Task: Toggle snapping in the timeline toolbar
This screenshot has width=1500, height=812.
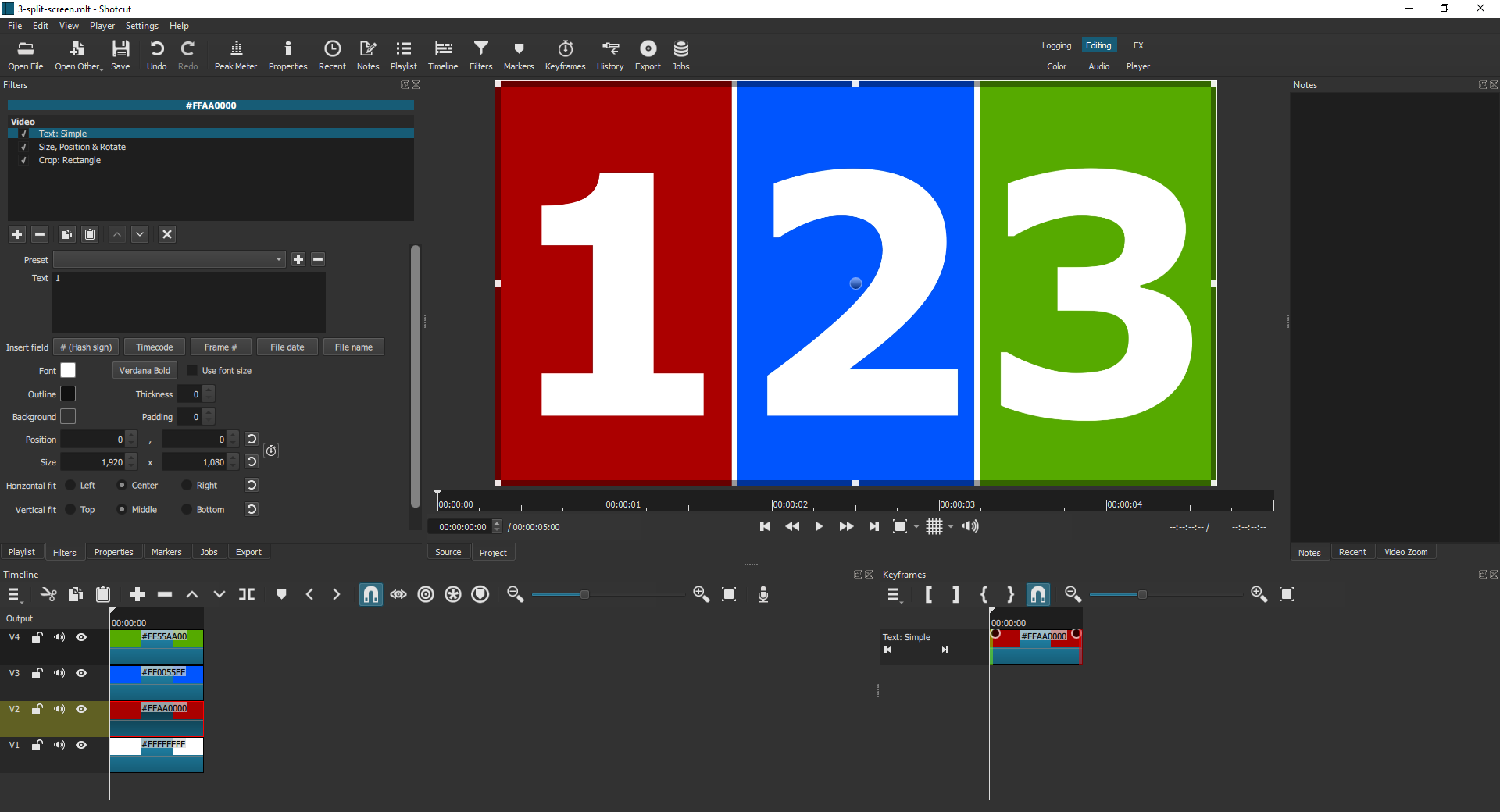Action: (x=371, y=595)
